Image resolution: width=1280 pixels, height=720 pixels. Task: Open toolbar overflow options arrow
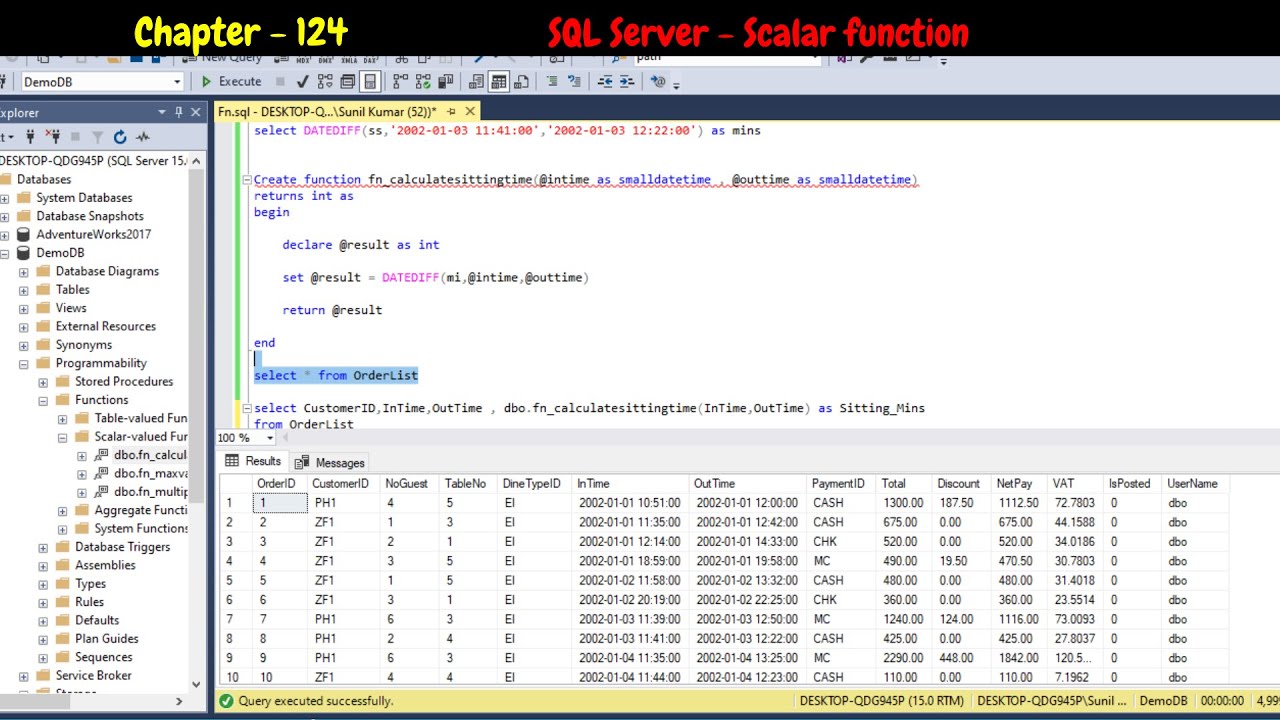point(677,84)
